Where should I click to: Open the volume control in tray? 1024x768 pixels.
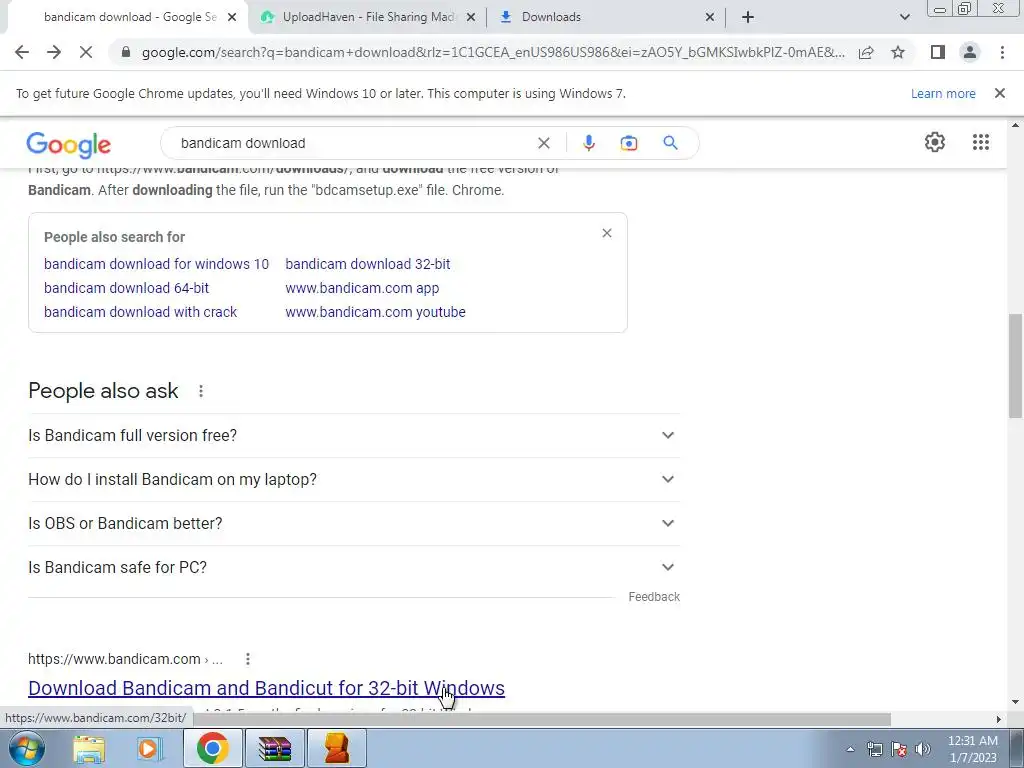(x=923, y=749)
